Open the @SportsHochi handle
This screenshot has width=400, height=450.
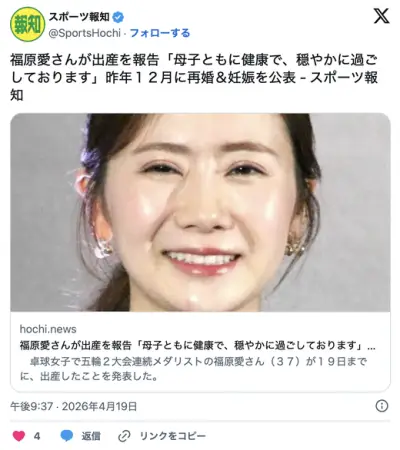(85, 33)
